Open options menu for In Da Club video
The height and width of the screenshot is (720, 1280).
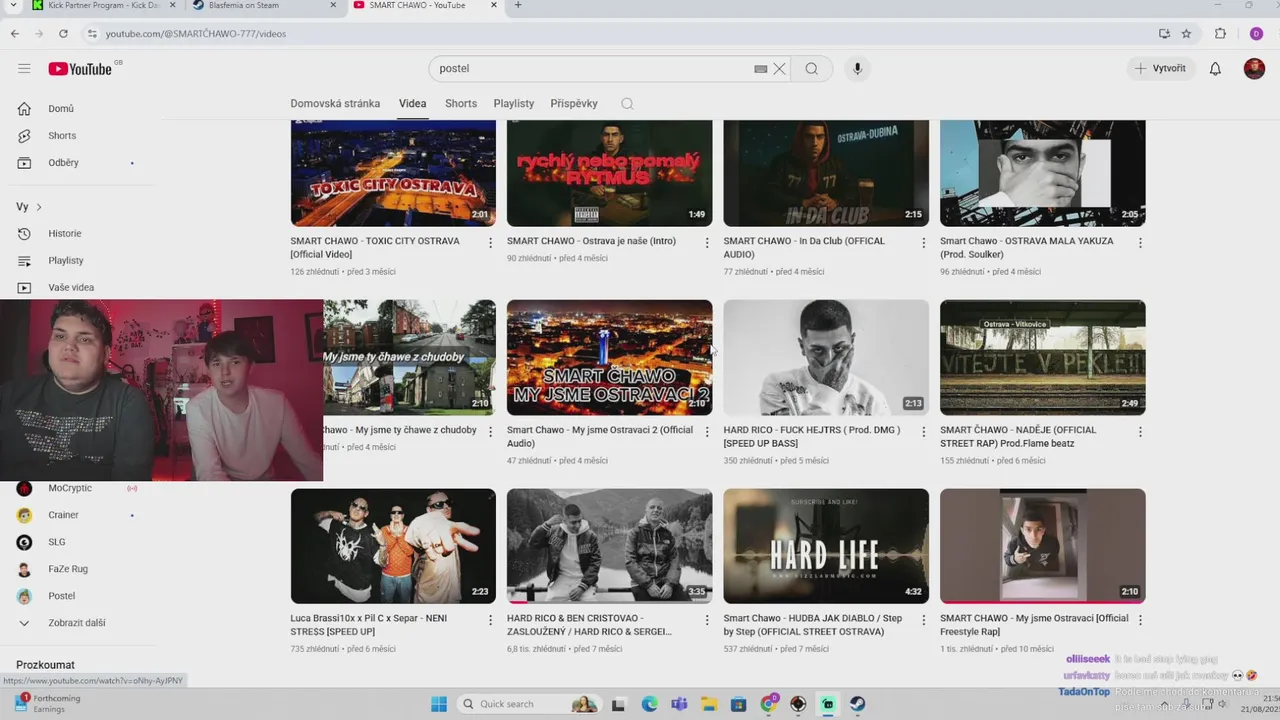coord(923,242)
